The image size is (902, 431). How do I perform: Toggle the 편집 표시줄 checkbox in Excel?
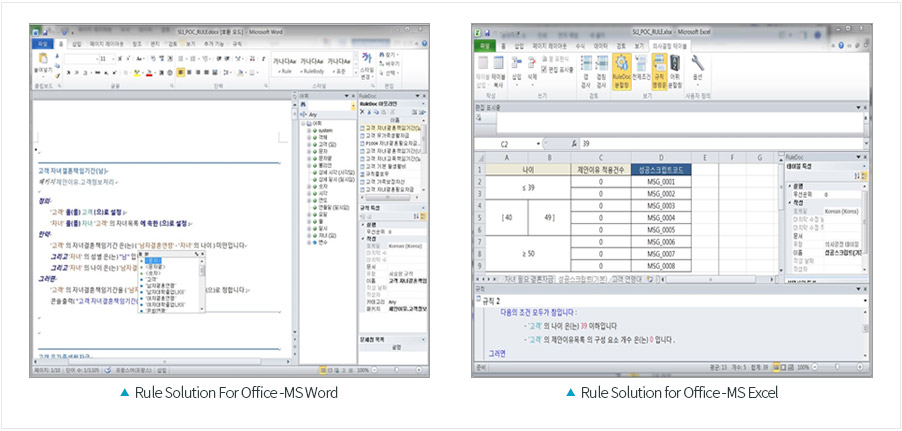click(x=544, y=68)
